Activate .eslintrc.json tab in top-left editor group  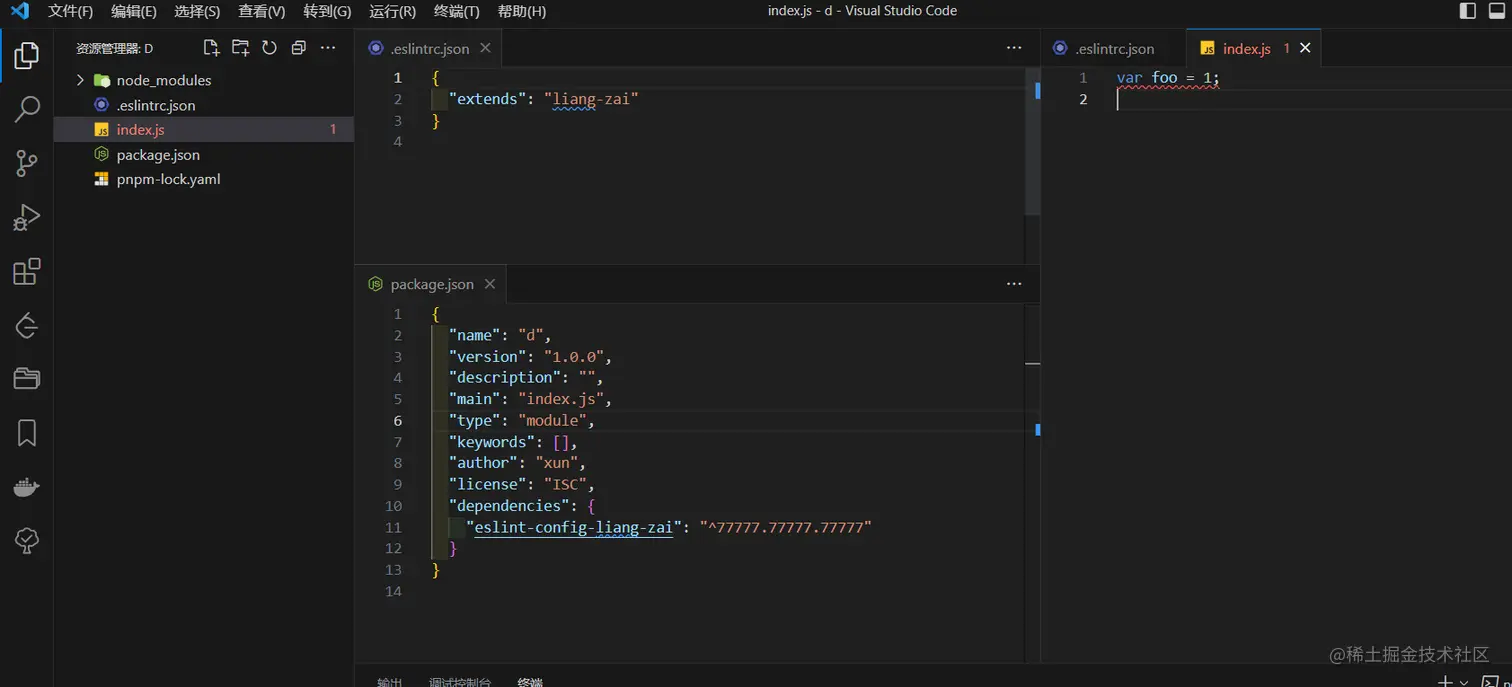[429, 48]
